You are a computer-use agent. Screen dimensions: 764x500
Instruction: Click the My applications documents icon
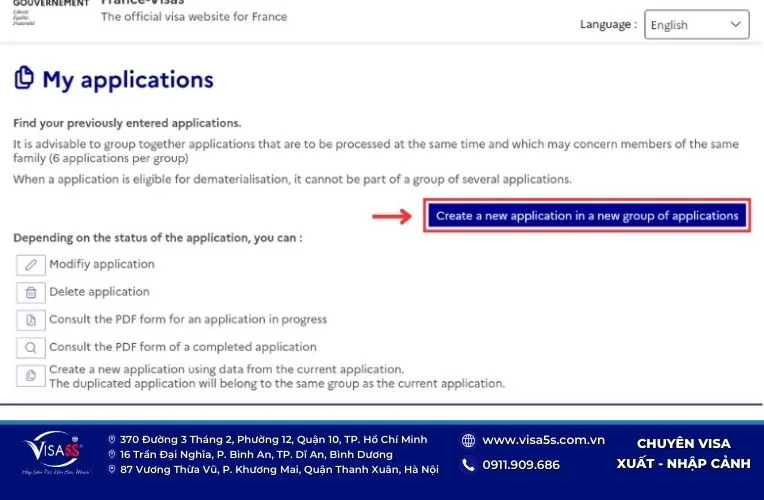tap(24, 78)
